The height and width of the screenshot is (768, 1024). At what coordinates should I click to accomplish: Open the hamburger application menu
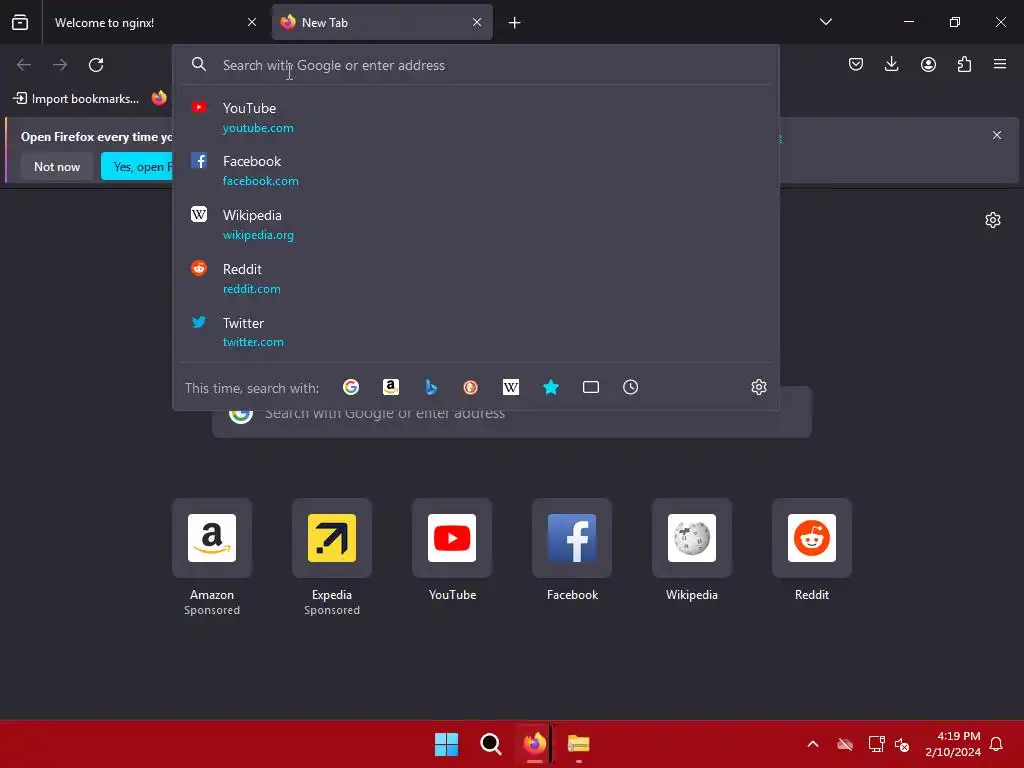pos(1000,64)
